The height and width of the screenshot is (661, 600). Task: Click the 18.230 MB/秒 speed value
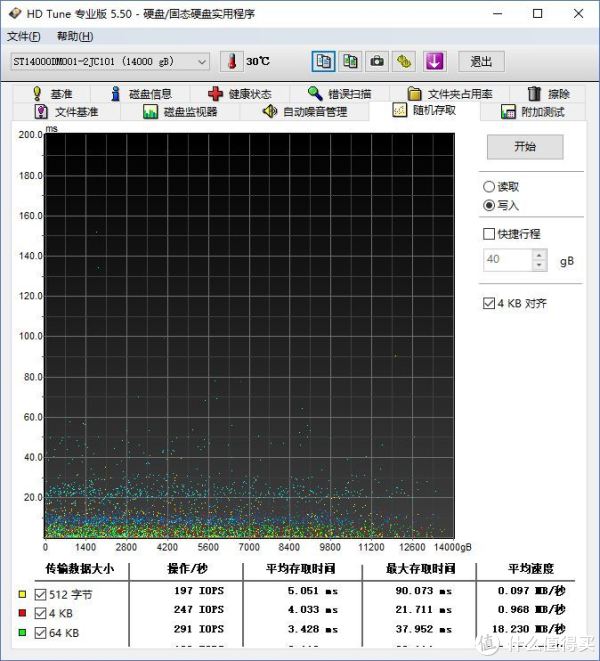[x=529, y=629]
